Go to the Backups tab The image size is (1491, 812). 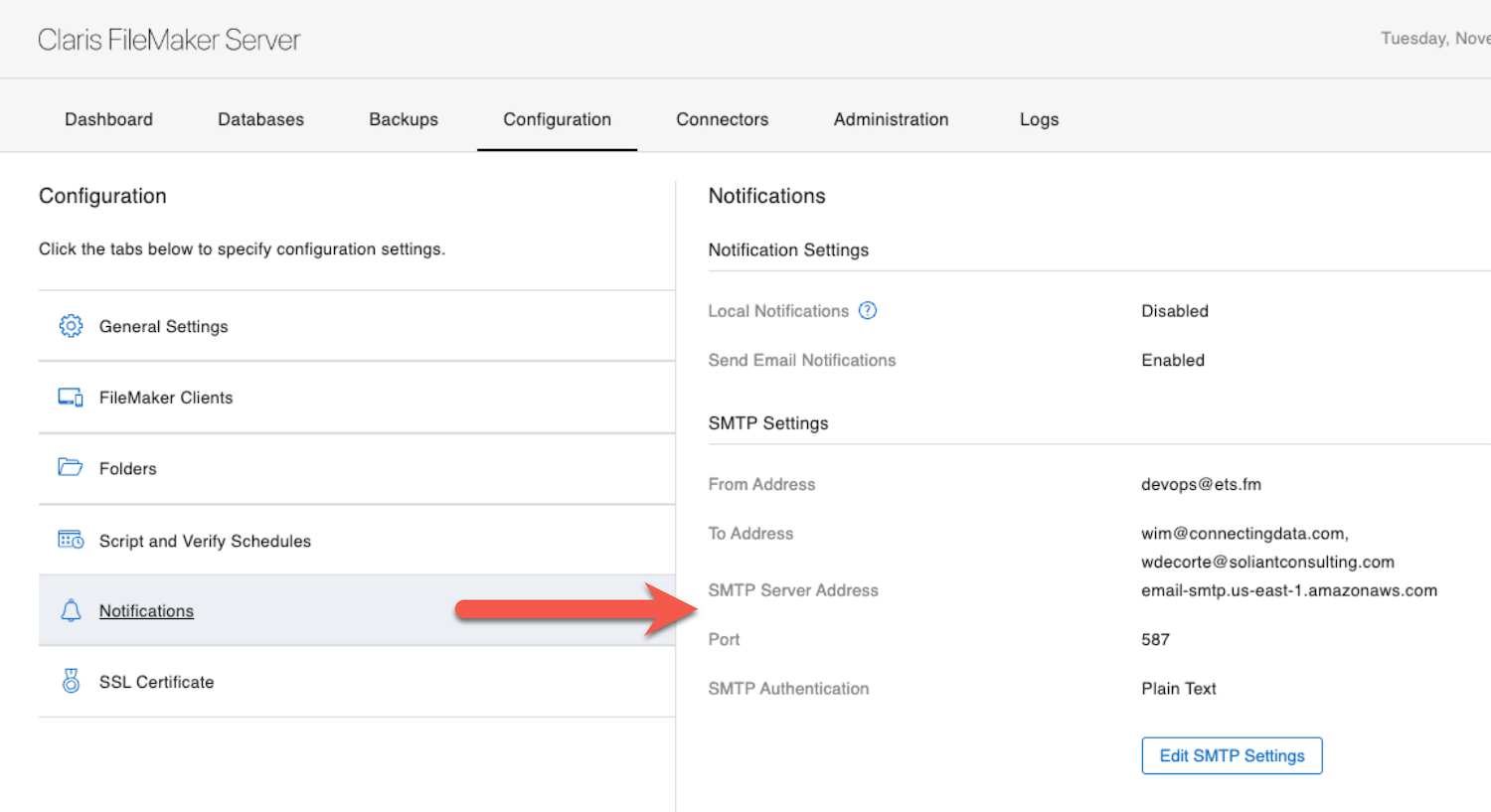pos(404,119)
